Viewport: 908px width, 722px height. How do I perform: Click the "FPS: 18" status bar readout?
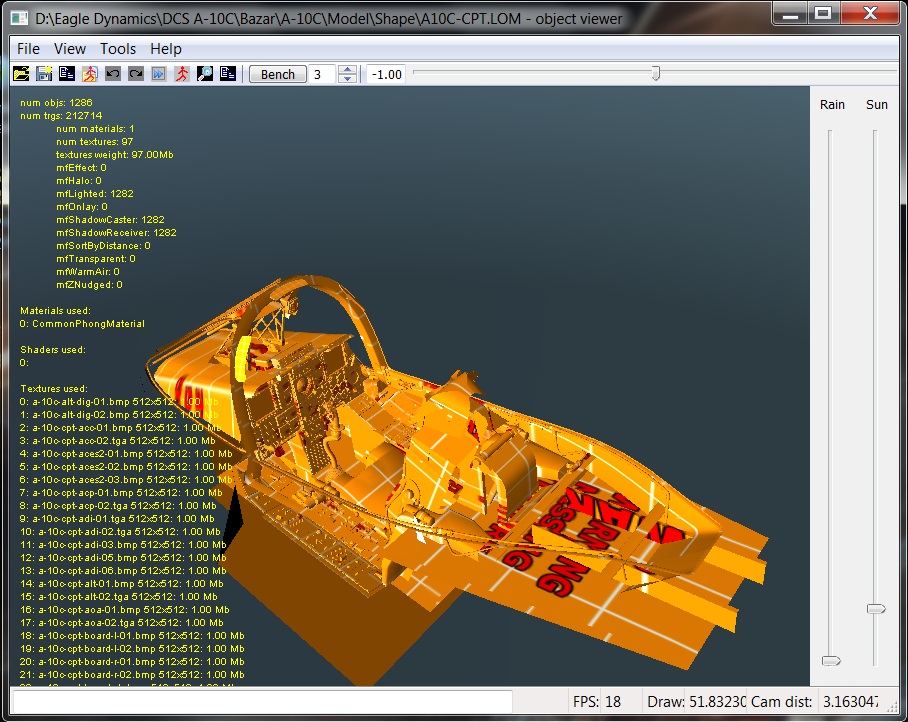coord(597,702)
